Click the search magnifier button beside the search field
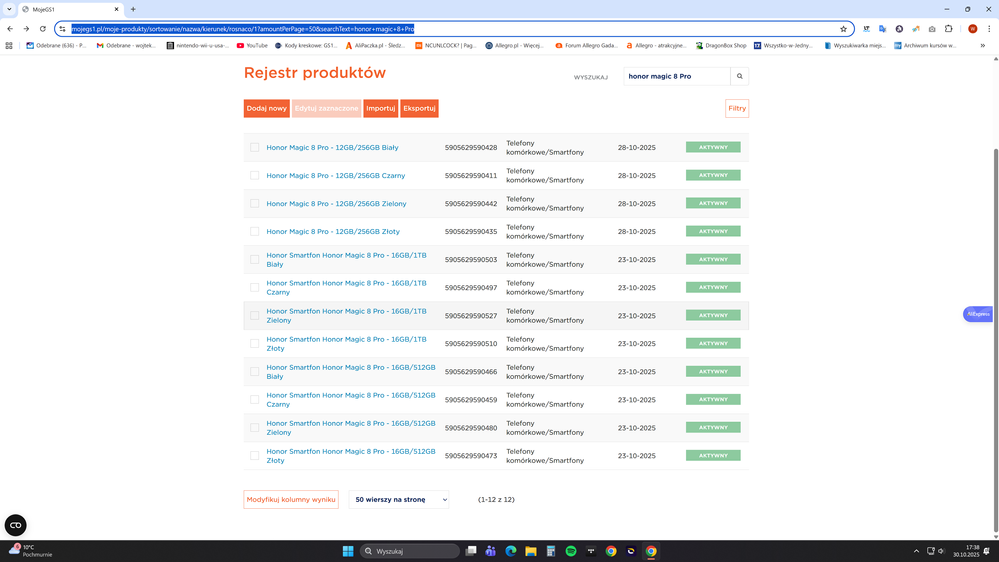The image size is (999, 562). [x=740, y=76]
